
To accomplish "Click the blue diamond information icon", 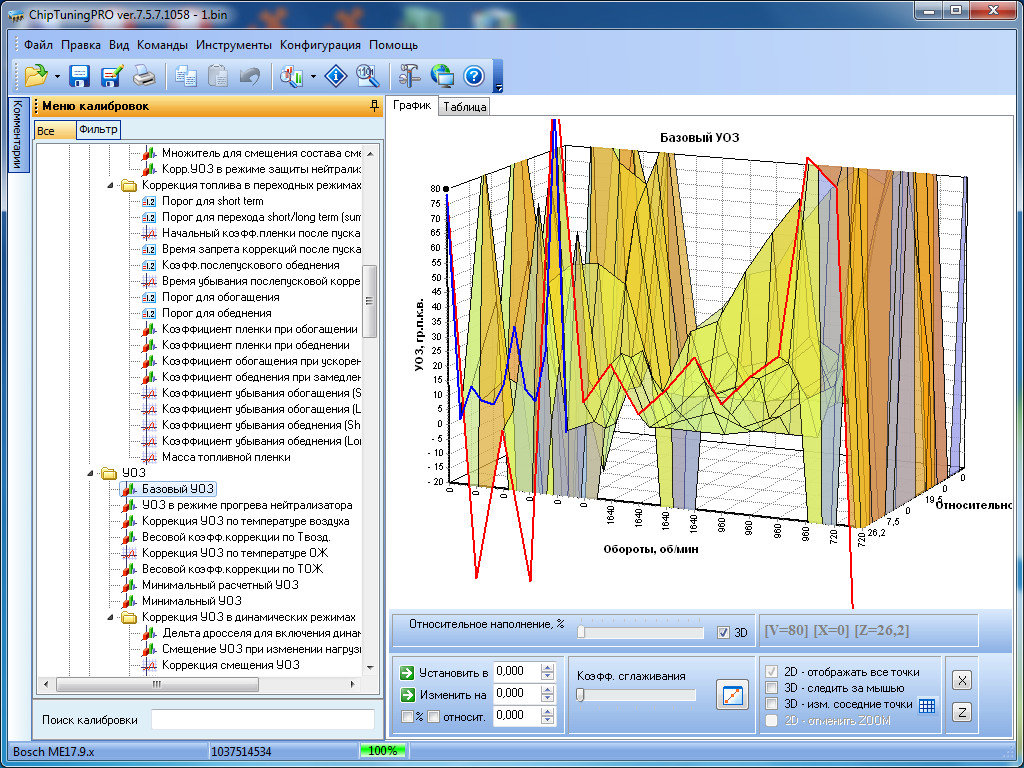I will click(337, 75).
